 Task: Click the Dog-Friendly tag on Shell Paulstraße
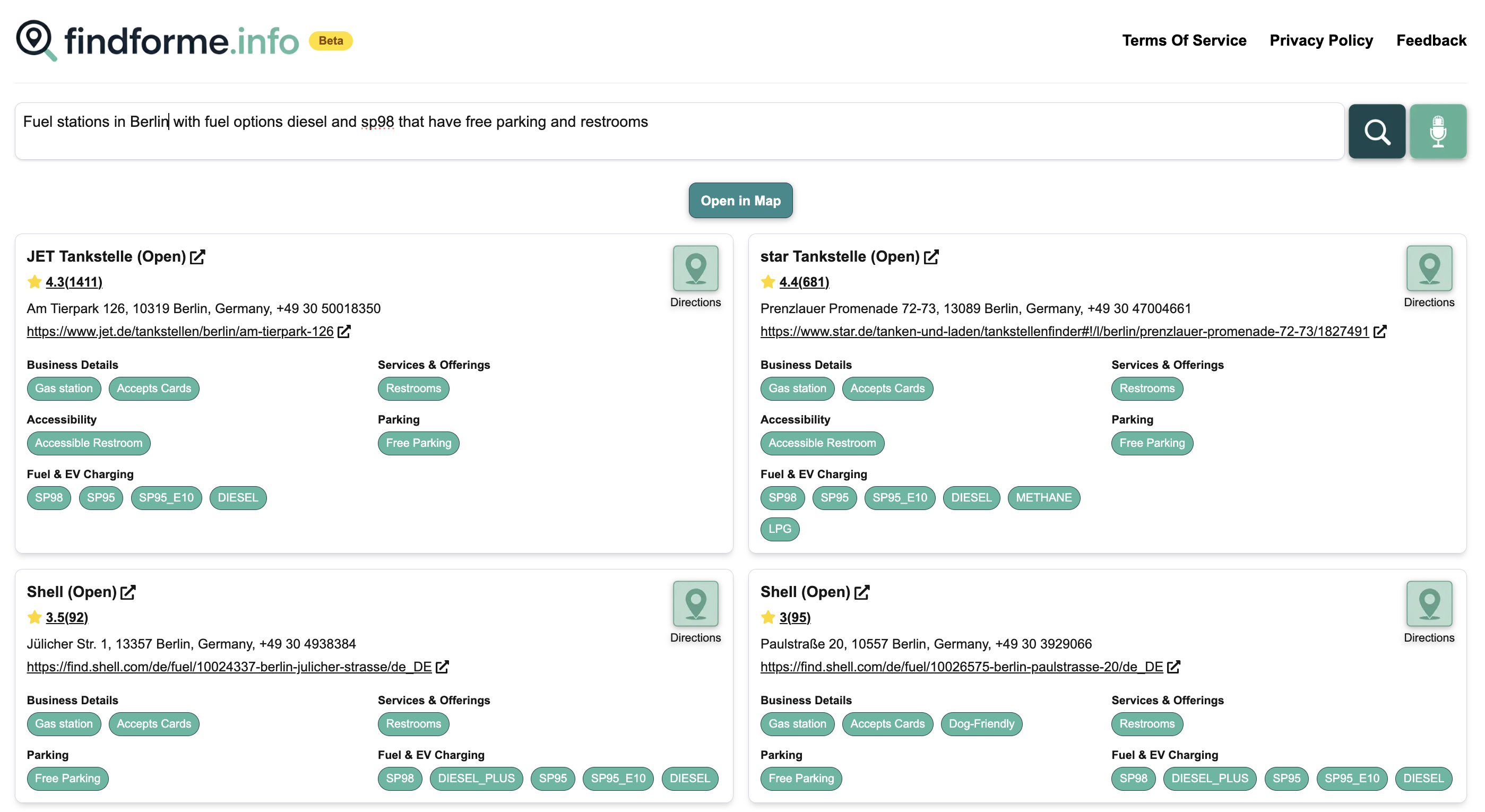(981, 723)
